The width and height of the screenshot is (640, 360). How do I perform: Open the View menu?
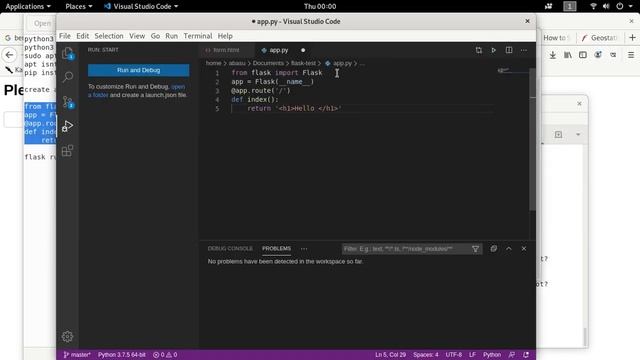point(137,36)
